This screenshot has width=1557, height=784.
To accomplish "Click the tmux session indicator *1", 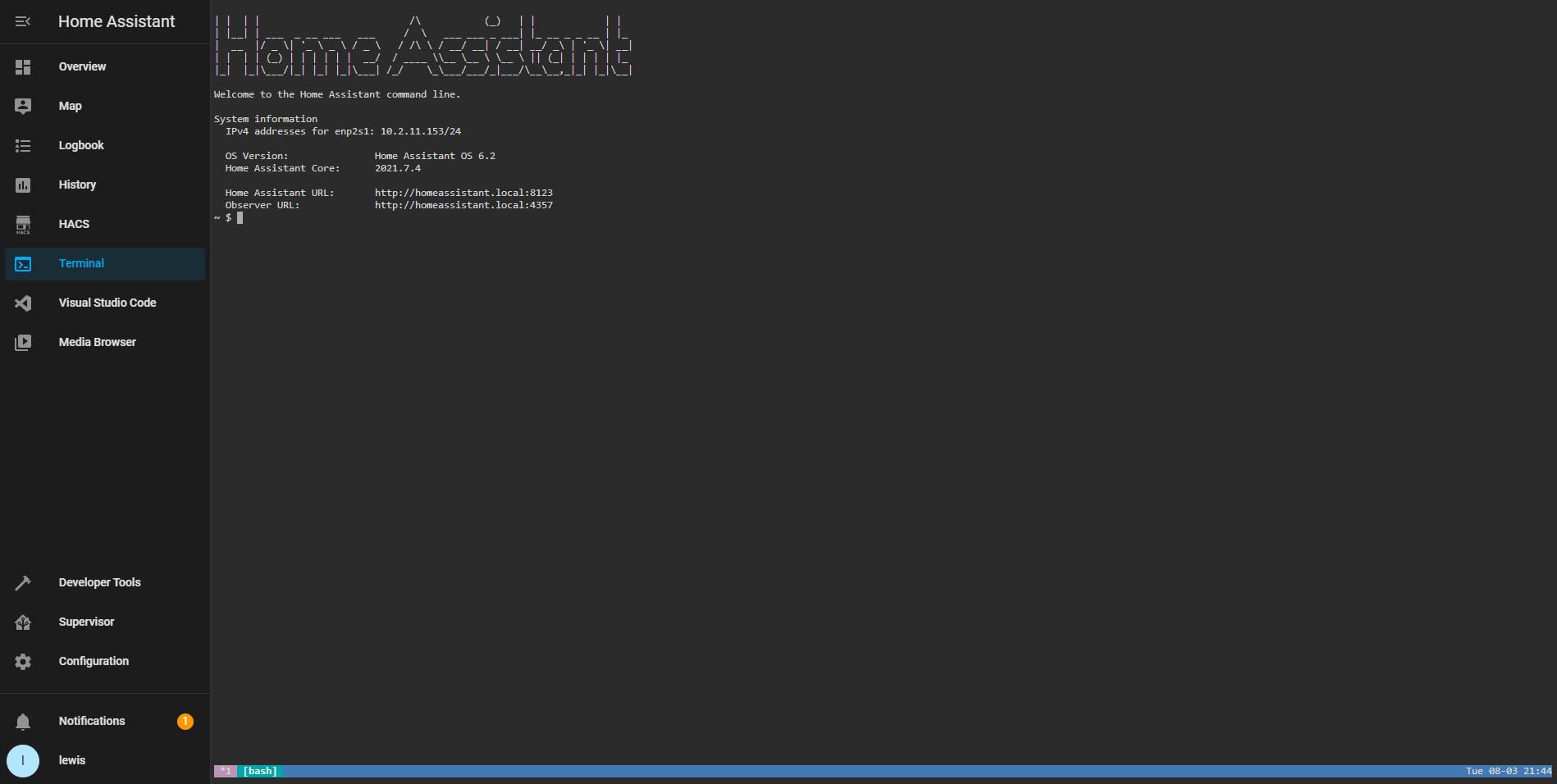I will (226, 771).
